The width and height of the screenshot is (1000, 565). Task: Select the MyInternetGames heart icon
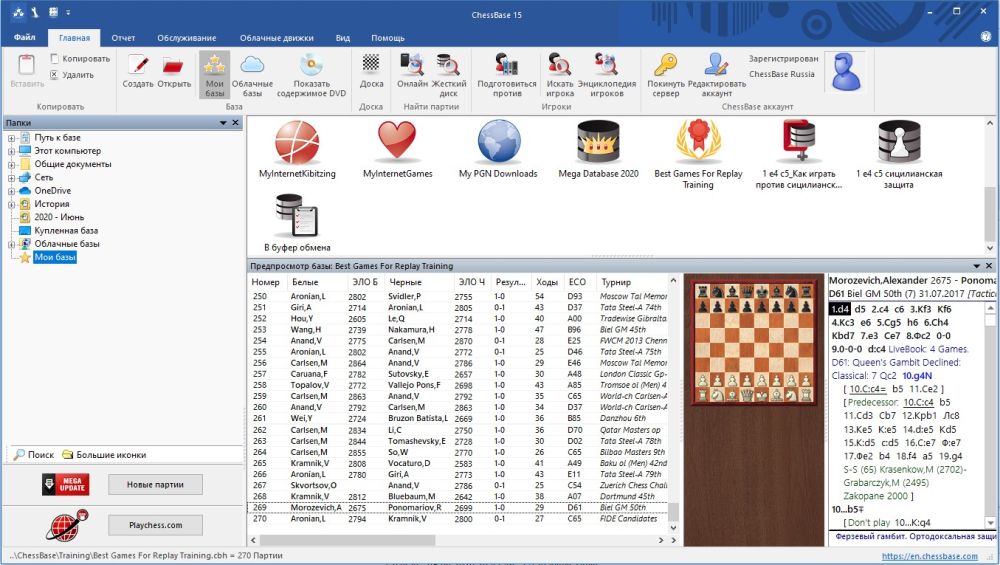397,142
